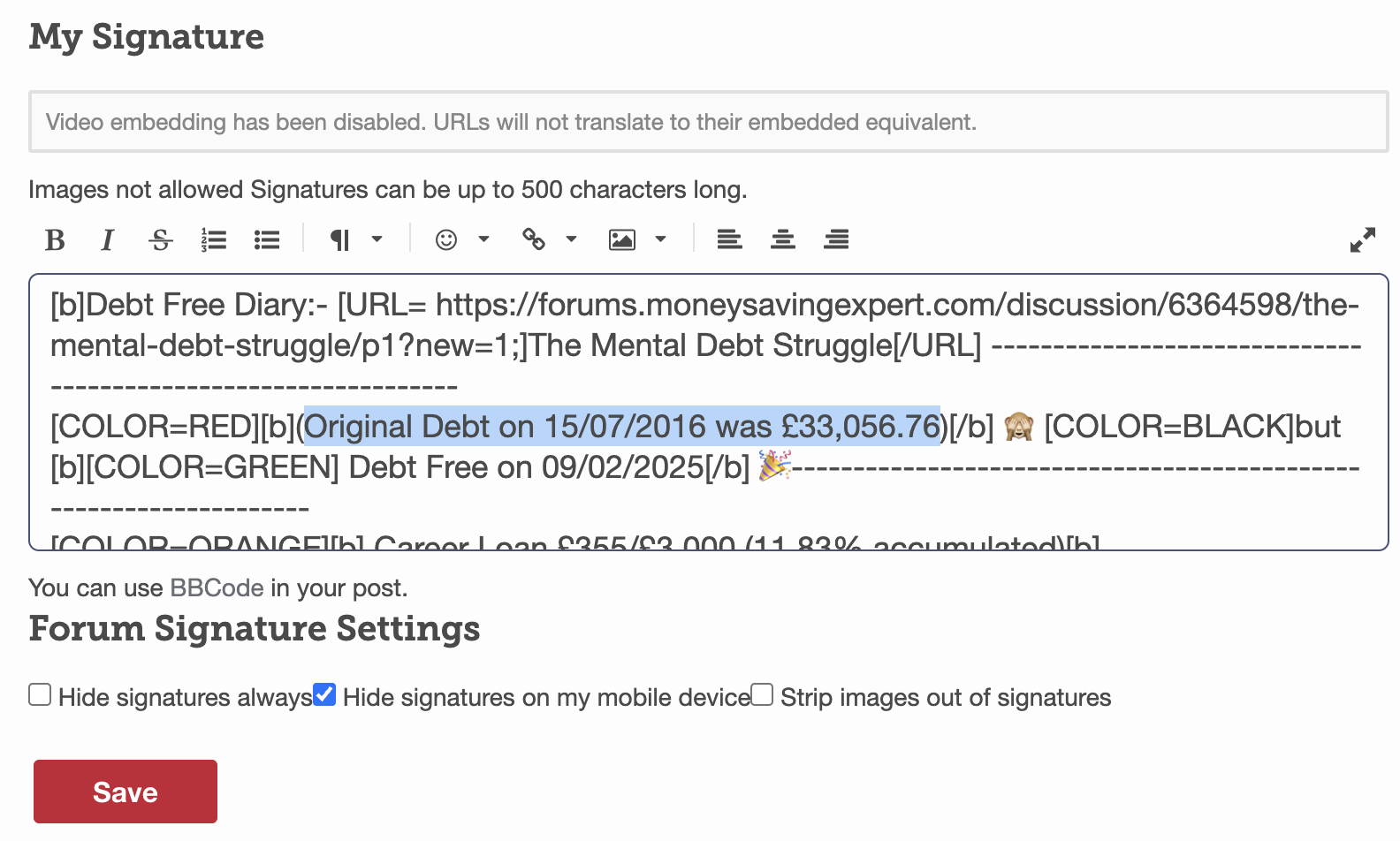Enable Hide signatures always checkbox

40,694
